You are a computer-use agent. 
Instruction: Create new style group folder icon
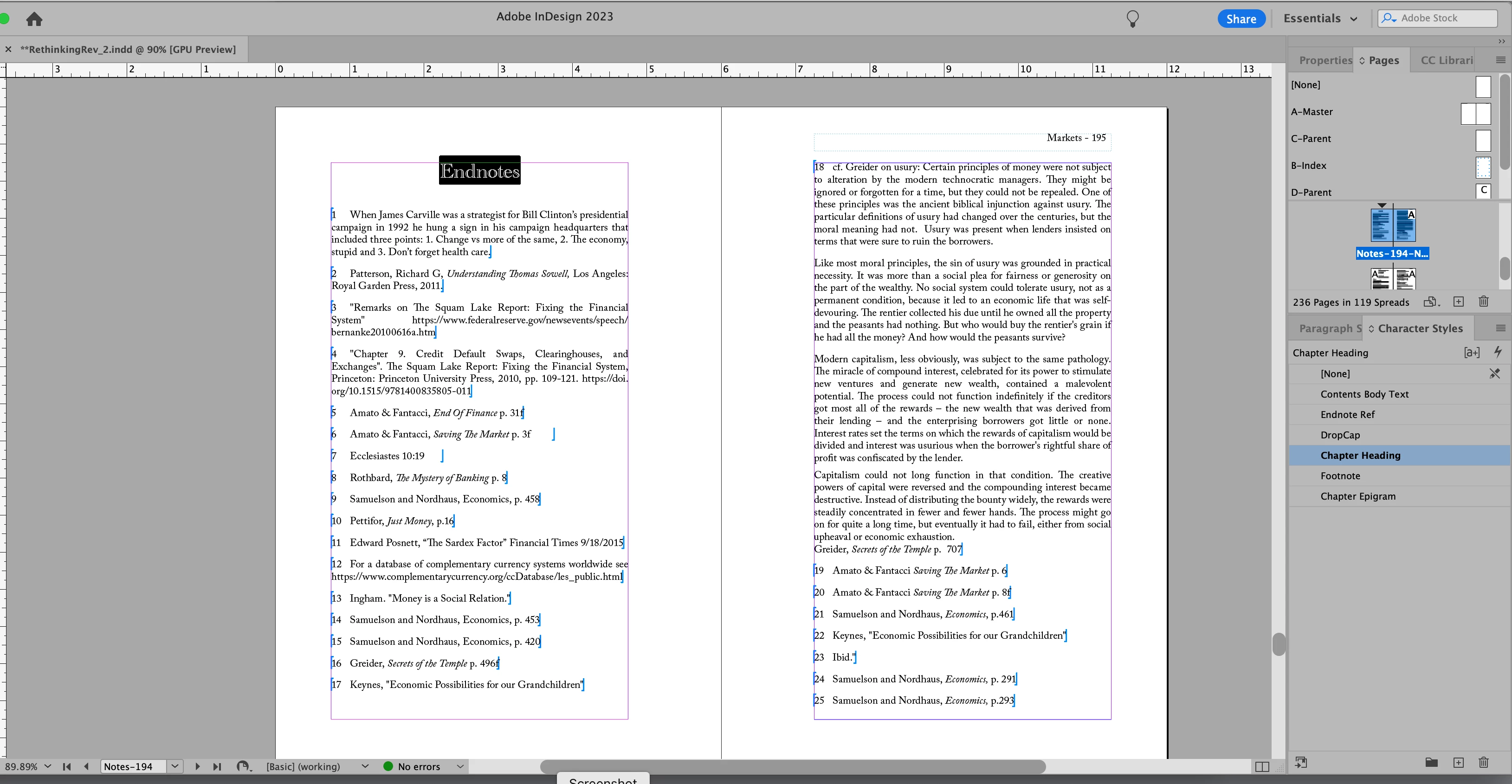click(x=1431, y=762)
